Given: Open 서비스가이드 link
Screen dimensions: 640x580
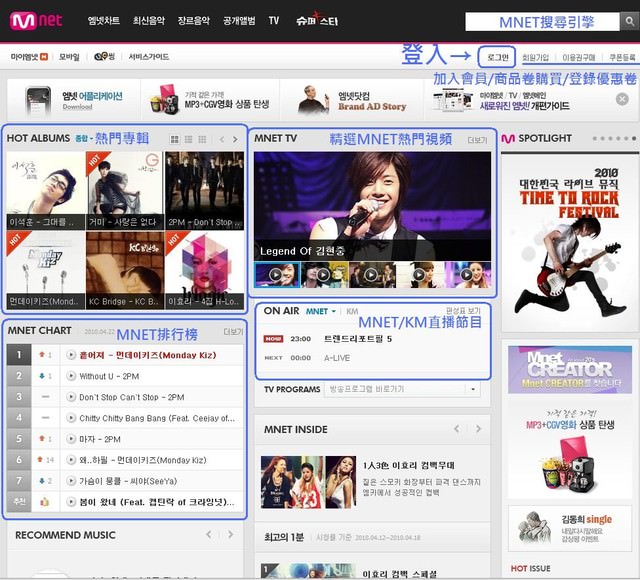Looking at the screenshot, I should pyautogui.click(x=149, y=57).
